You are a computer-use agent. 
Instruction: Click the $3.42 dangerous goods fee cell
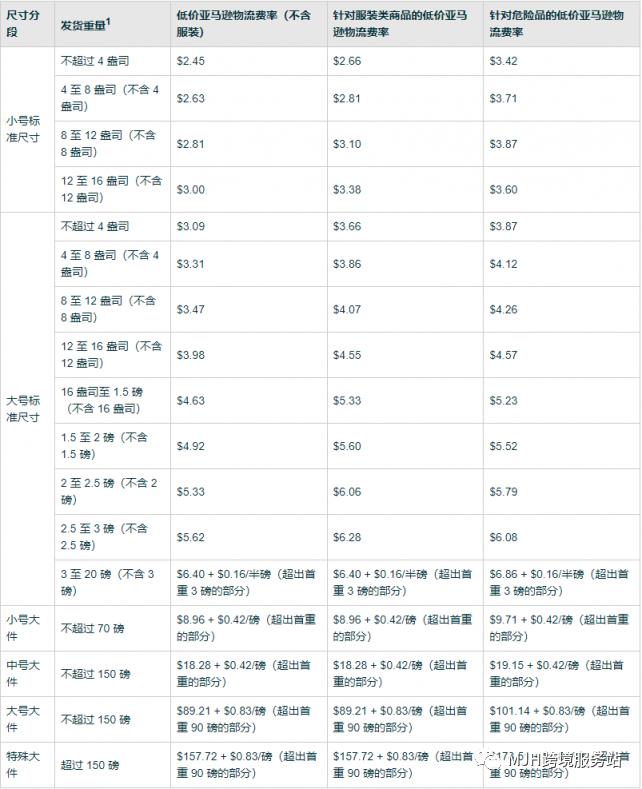click(x=504, y=61)
